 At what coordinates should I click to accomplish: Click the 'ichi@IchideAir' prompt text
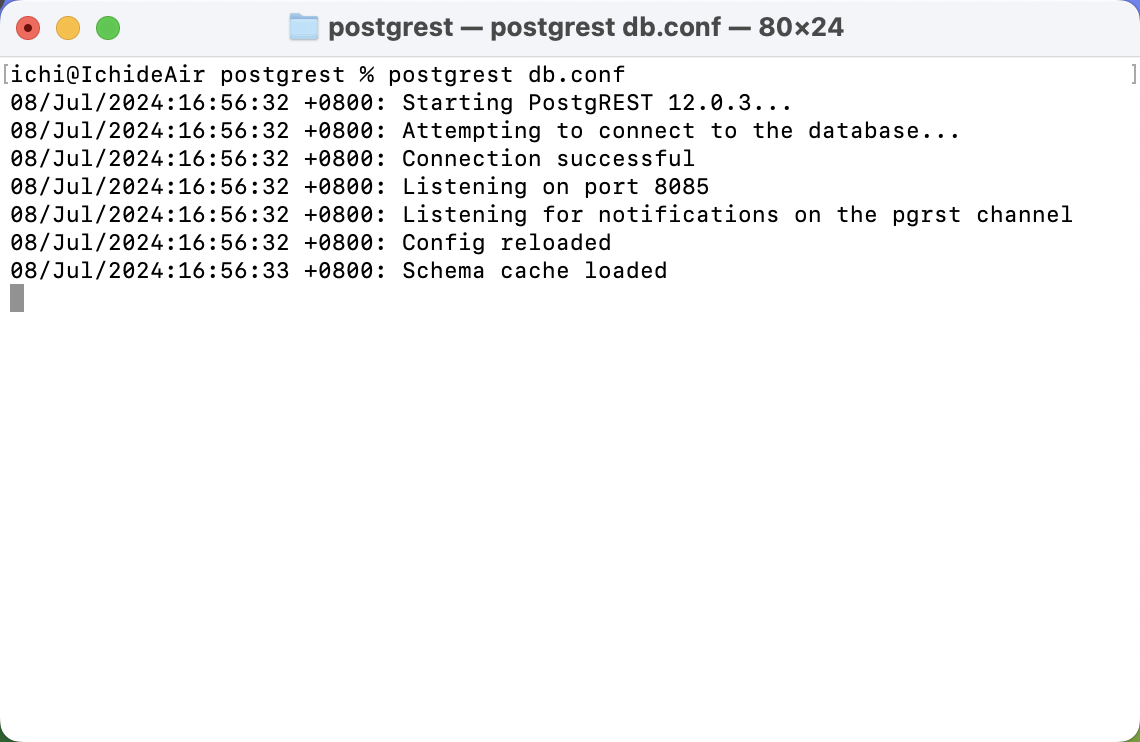(x=108, y=75)
